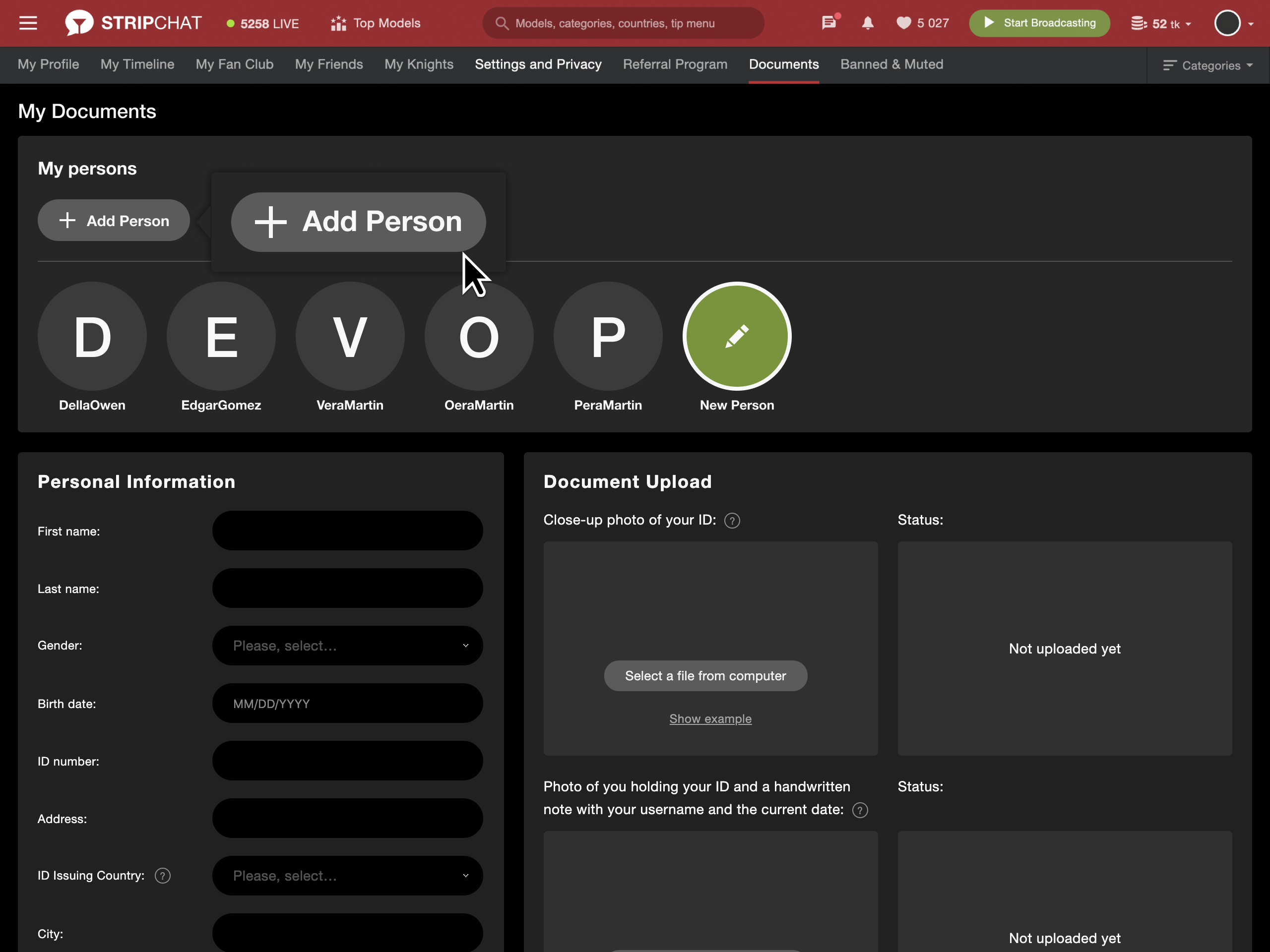
Task: Open the messages chat icon
Action: [x=828, y=23]
